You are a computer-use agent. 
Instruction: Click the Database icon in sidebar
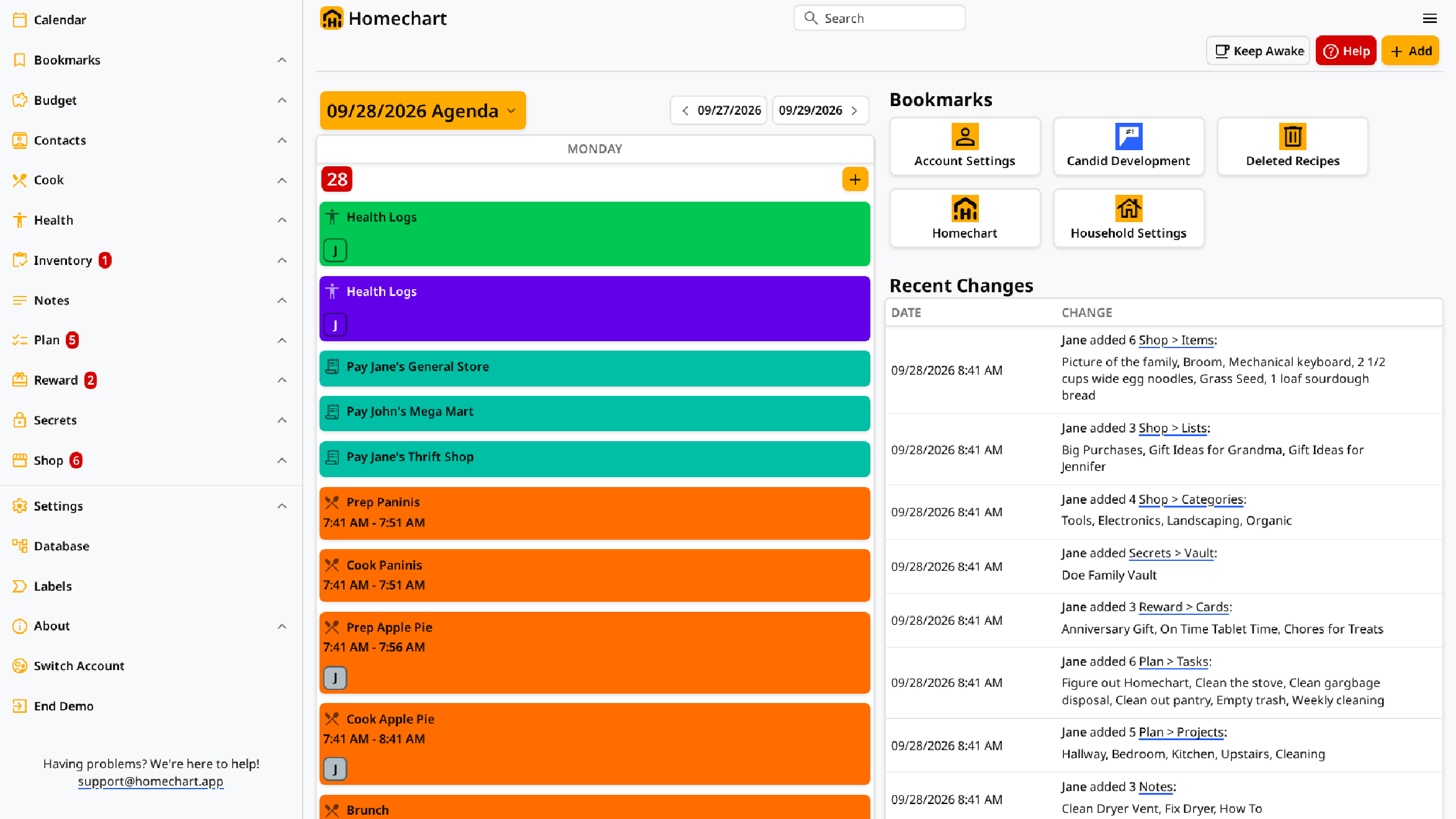(20, 546)
